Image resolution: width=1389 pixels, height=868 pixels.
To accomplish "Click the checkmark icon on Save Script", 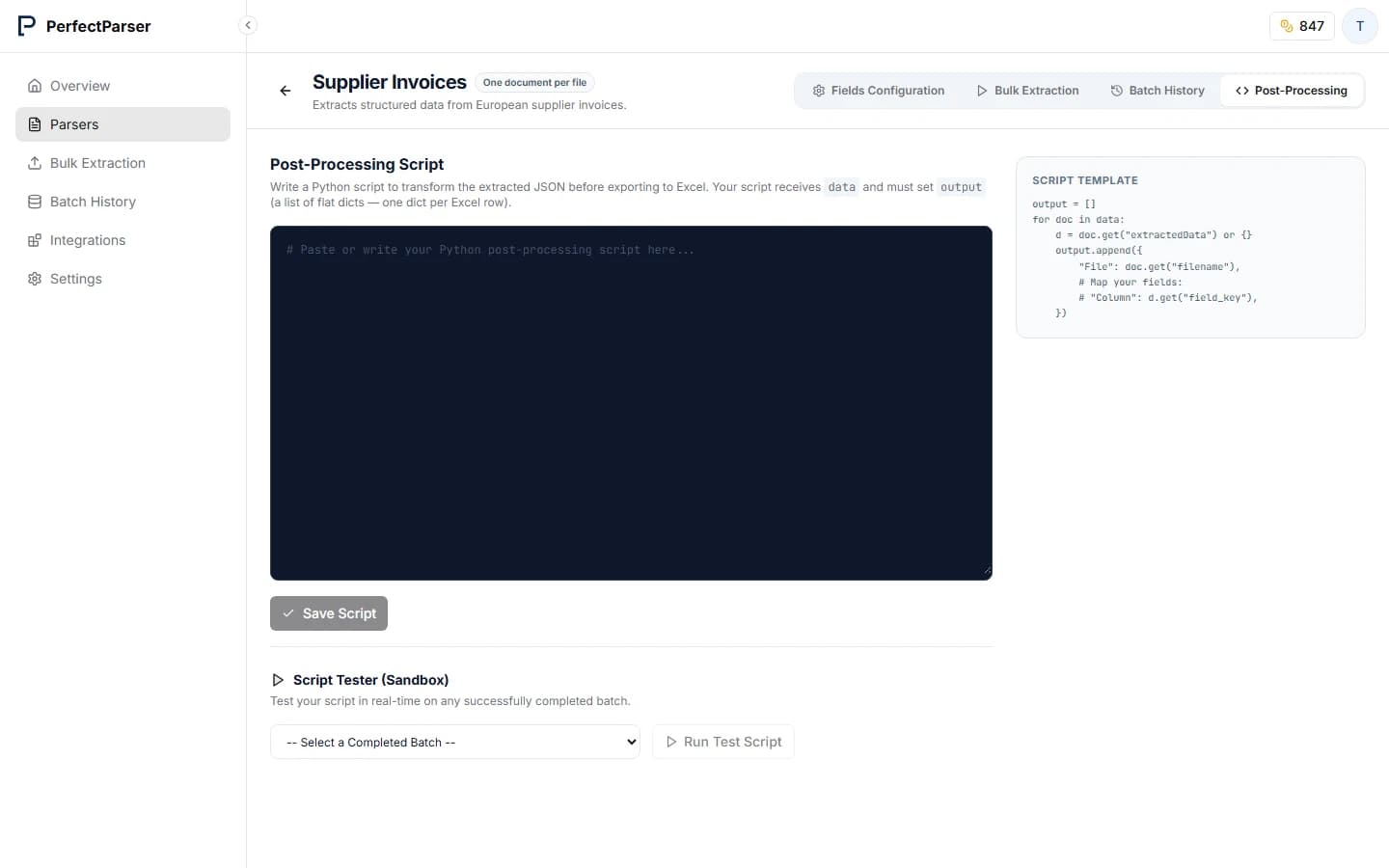I will (x=288, y=613).
